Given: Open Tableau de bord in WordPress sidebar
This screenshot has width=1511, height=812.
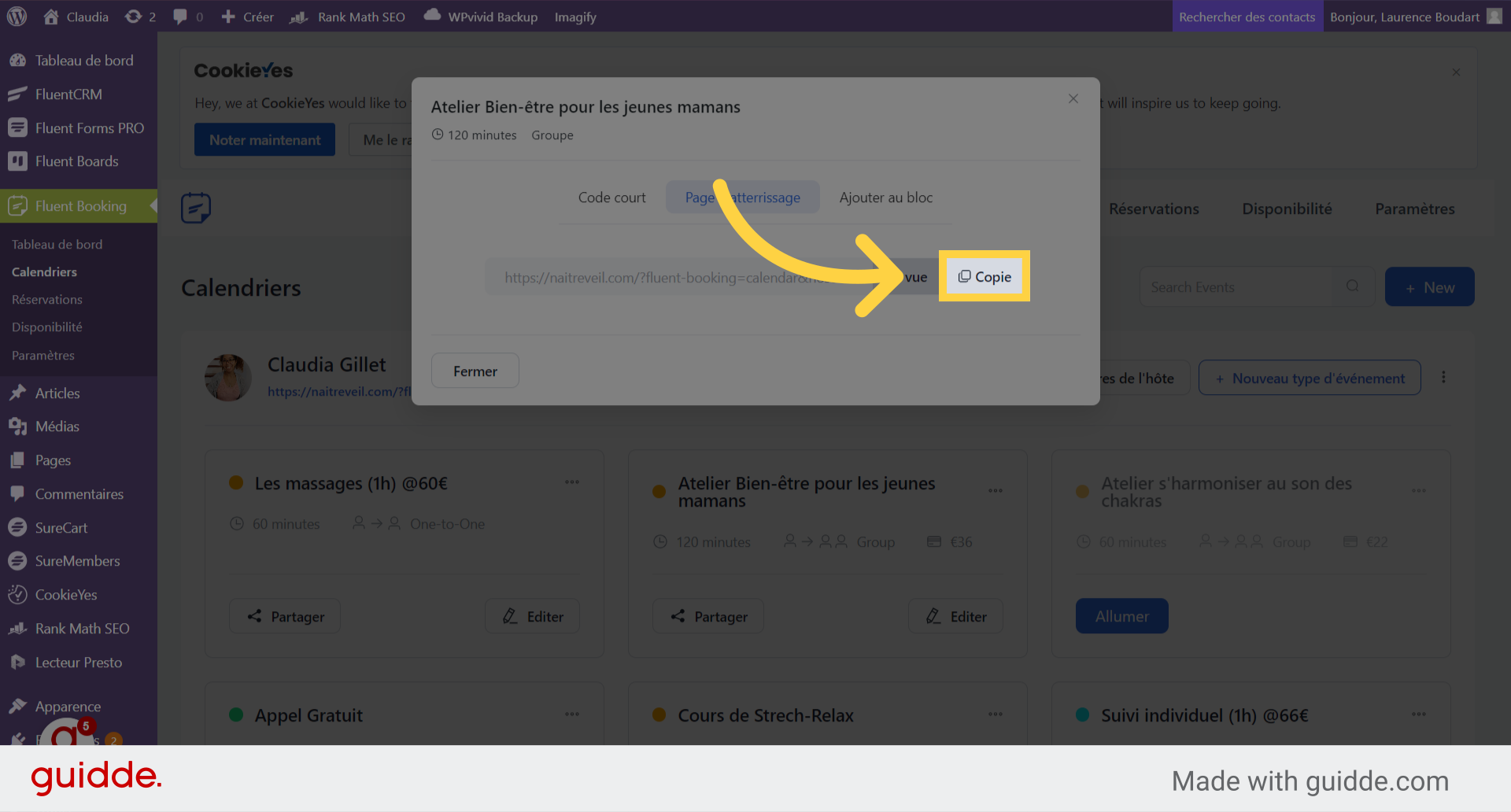Looking at the screenshot, I should [79, 61].
